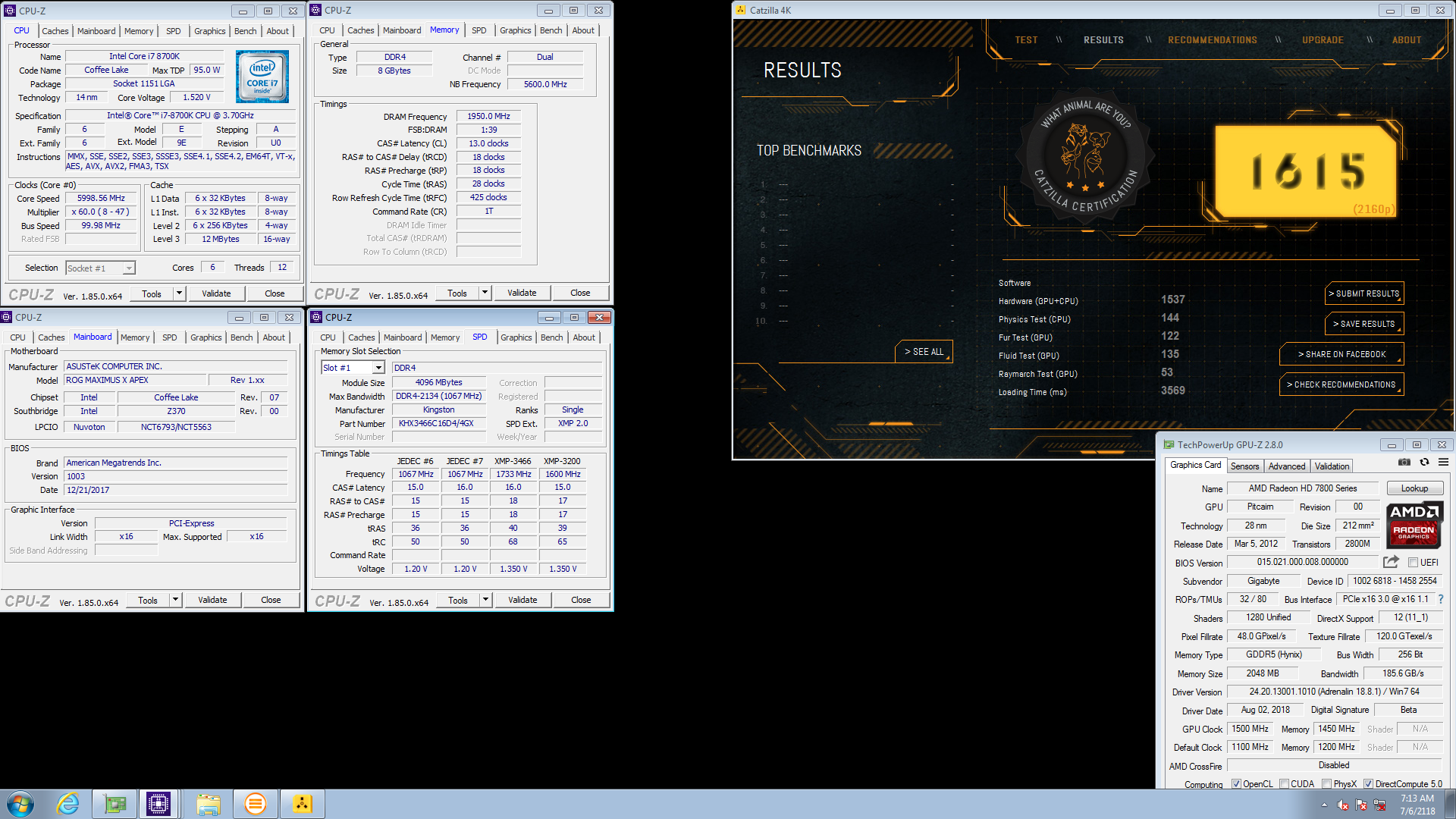Click the BIOS export share icon in GPU-Z
The image size is (1456, 819).
[1391, 562]
